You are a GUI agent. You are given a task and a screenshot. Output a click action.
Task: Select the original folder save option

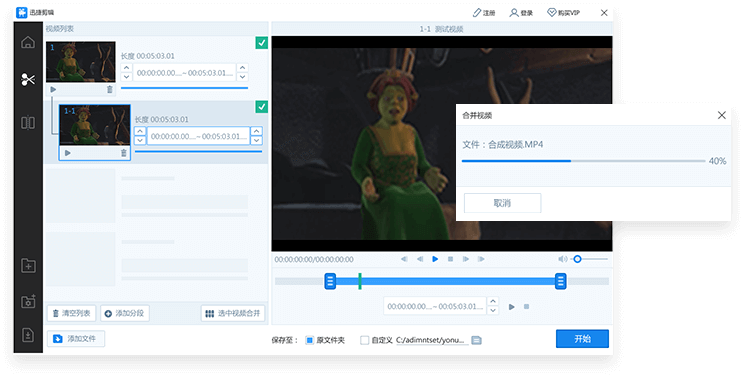click(x=309, y=340)
